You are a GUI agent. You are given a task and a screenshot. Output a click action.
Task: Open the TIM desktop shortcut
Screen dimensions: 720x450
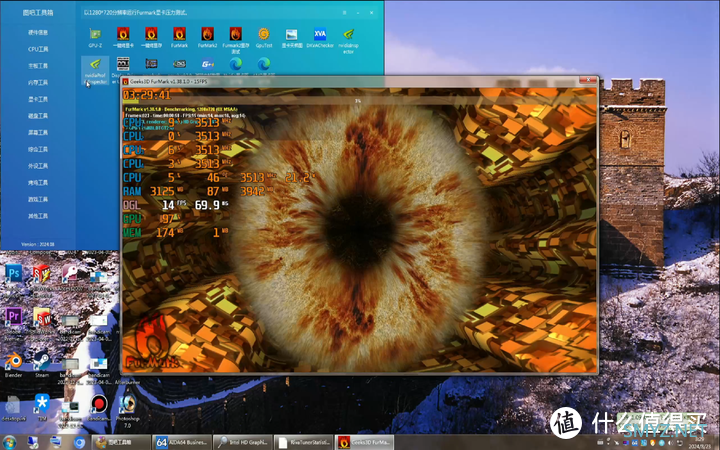(x=42, y=406)
